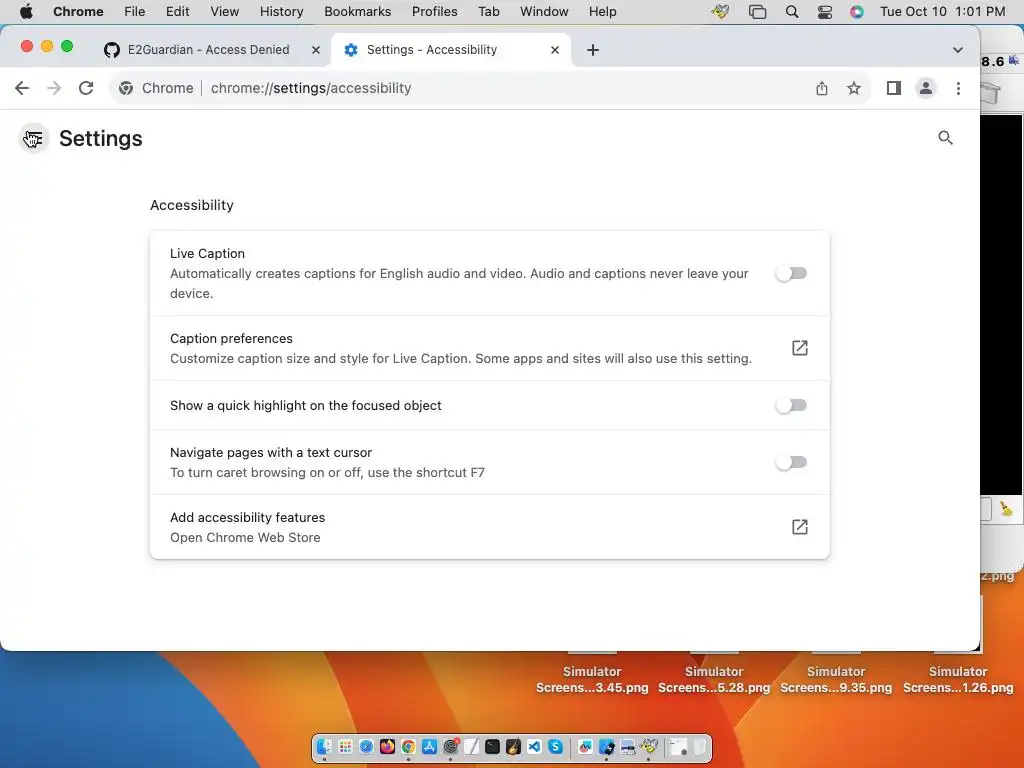Open the Tab menu

click(488, 12)
